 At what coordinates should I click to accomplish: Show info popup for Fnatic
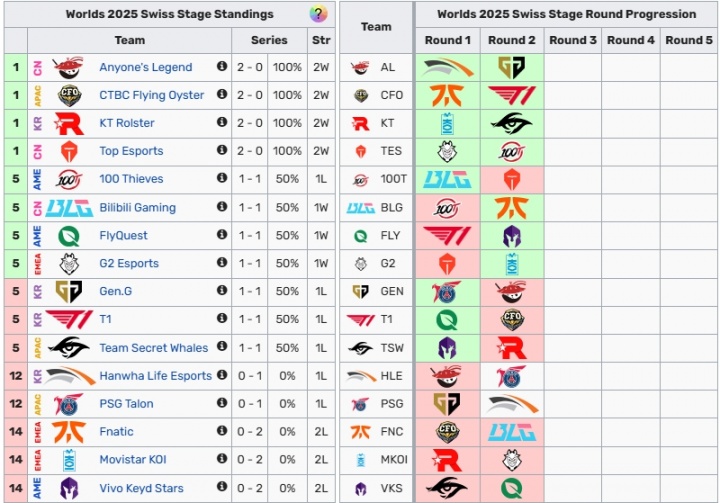tap(221, 431)
